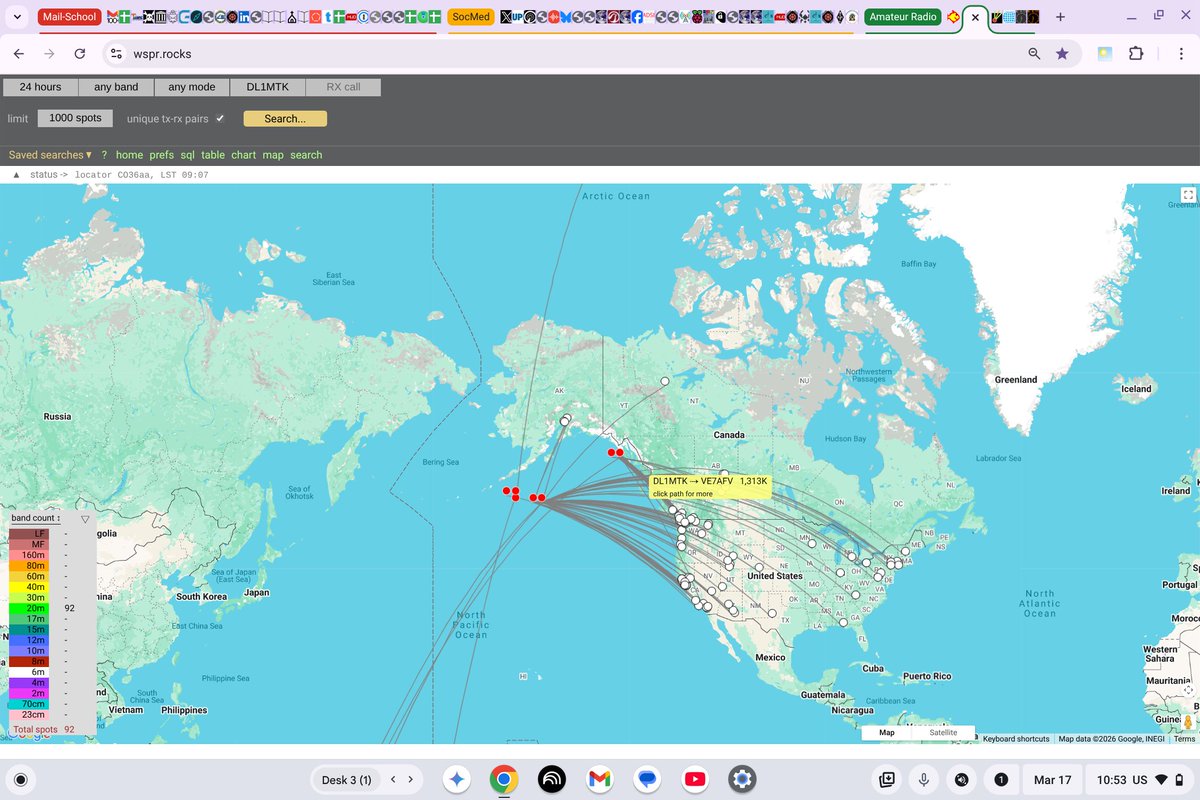Open Settings gear from the shelf

pyautogui.click(x=742, y=779)
